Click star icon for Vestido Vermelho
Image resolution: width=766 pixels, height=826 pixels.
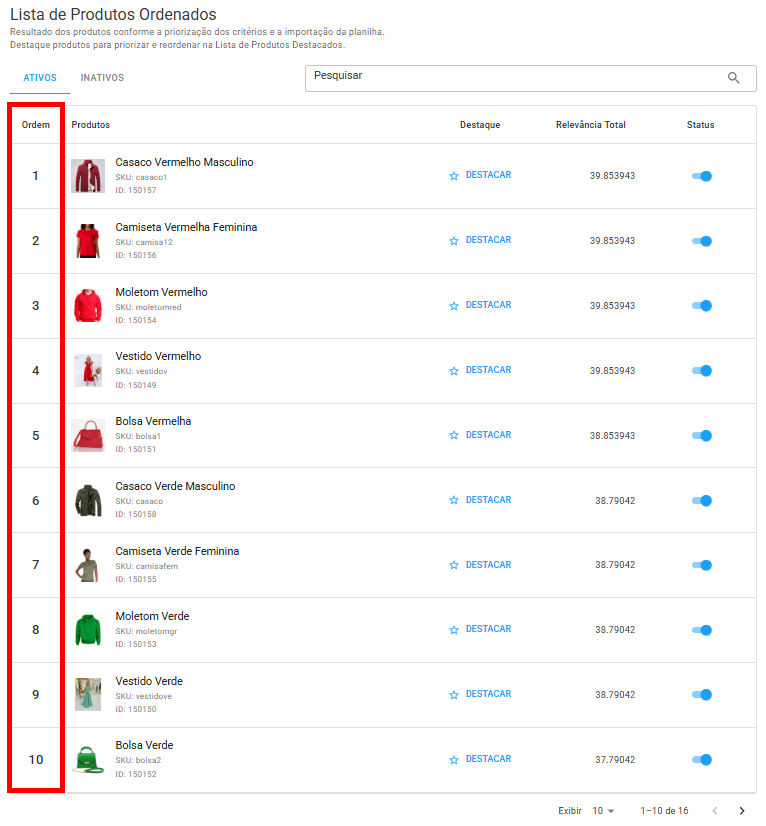coord(454,371)
